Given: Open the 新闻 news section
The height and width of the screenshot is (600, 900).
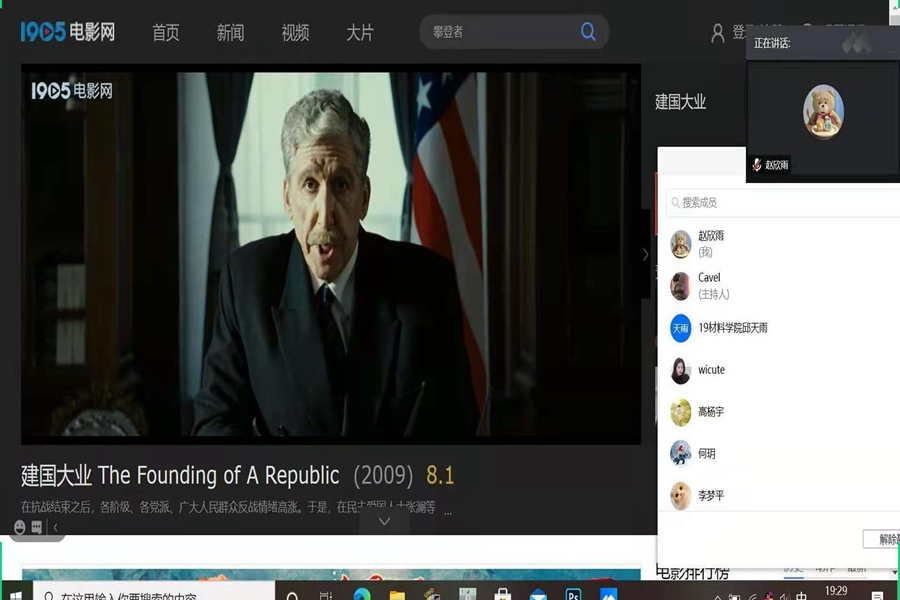Looking at the screenshot, I should (x=230, y=33).
